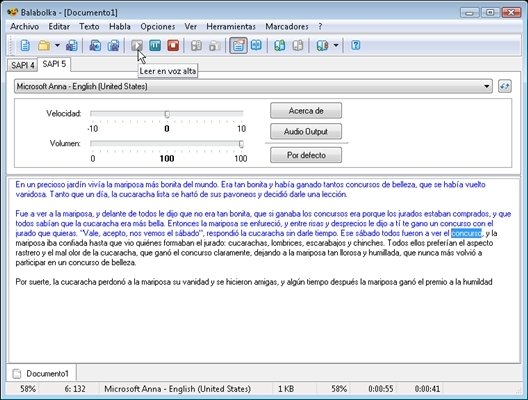Open the Microsoft Anna voice dropdown
This screenshot has width=528, height=400.
(x=253, y=86)
